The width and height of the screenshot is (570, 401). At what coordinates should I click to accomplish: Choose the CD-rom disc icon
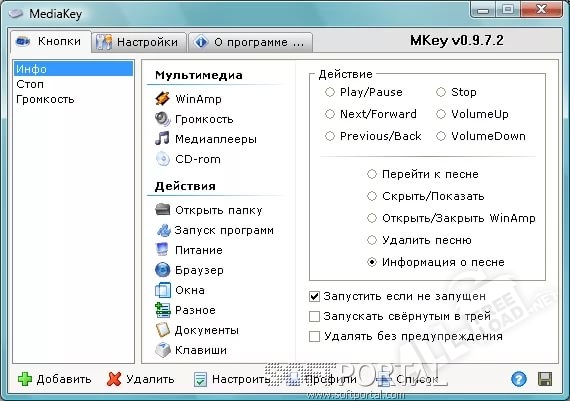click(162, 159)
